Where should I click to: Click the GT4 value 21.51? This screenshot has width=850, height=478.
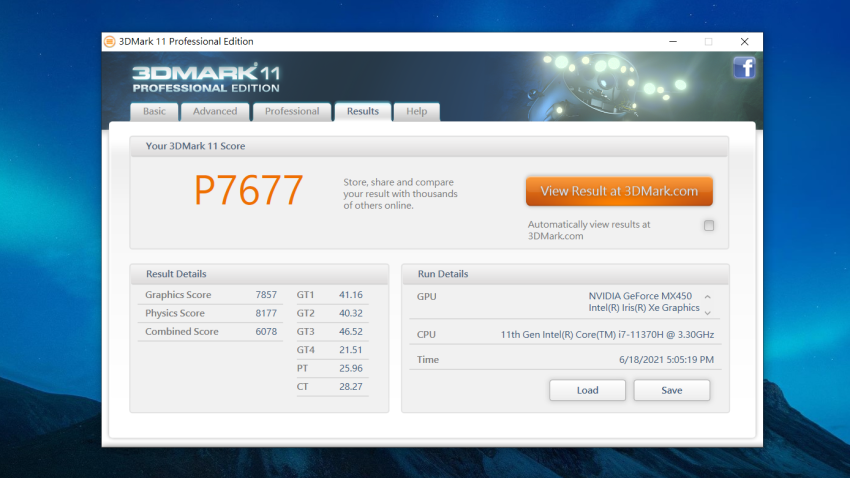tap(351, 350)
